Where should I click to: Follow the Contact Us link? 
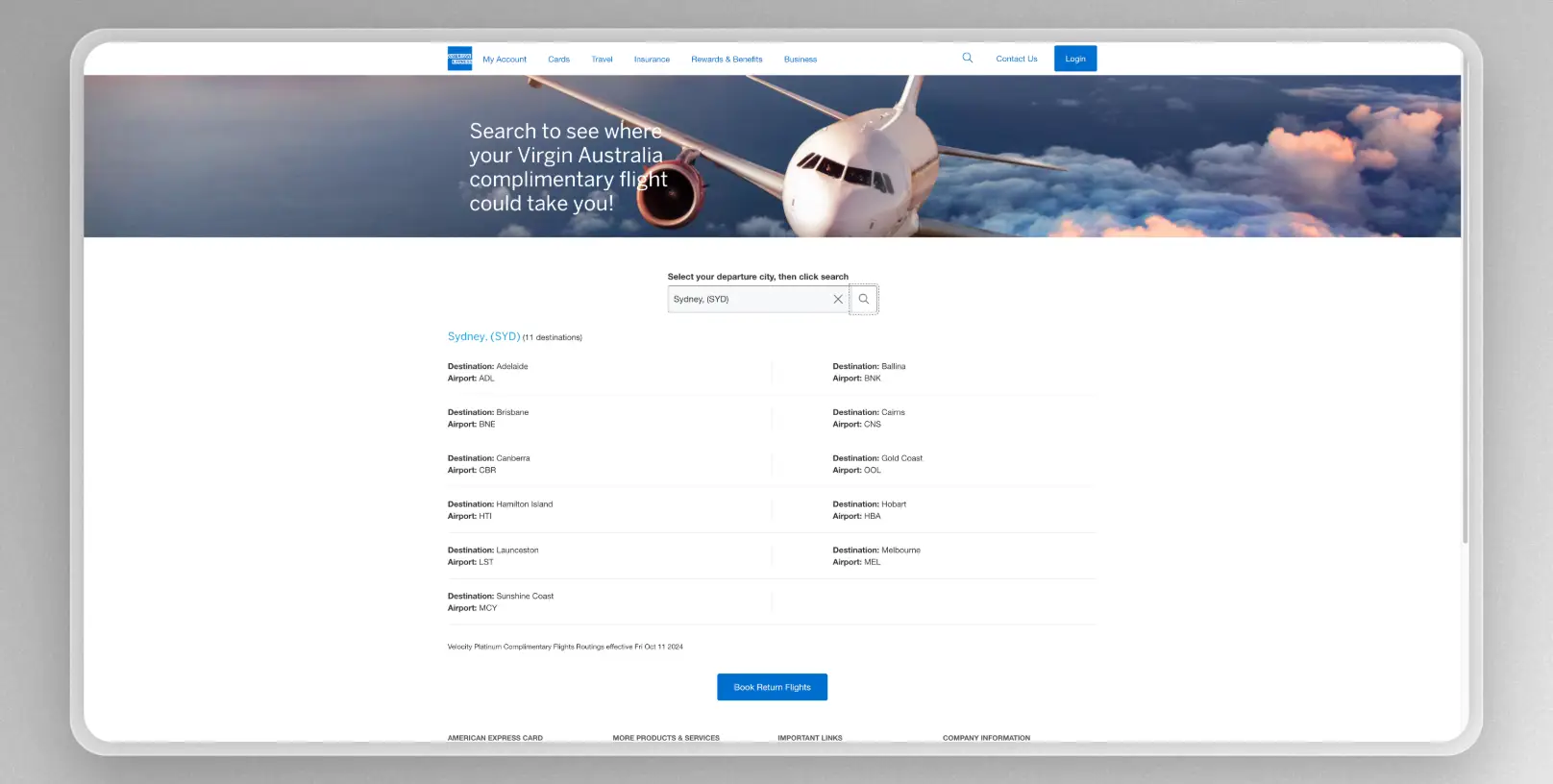1017,59
